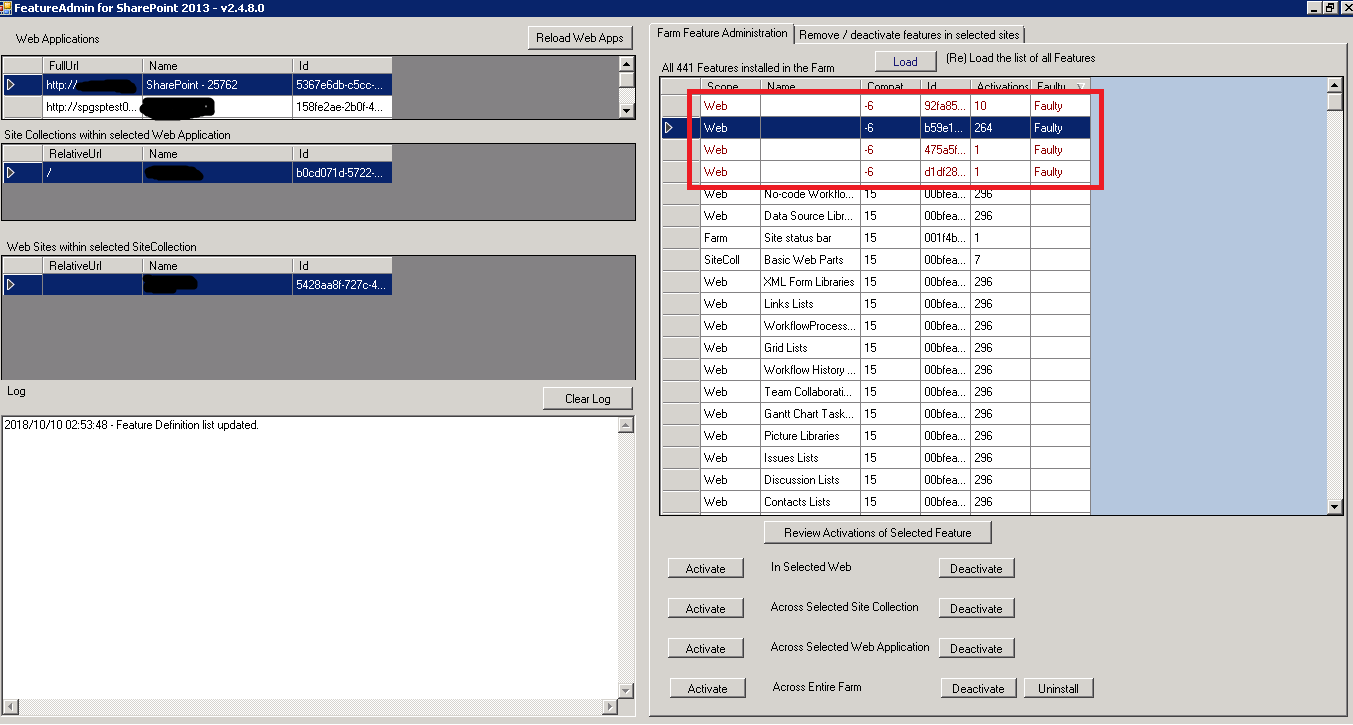Click left arrow of Log horizontal scrollbar
This screenshot has height=725, width=1353.
[9, 707]
